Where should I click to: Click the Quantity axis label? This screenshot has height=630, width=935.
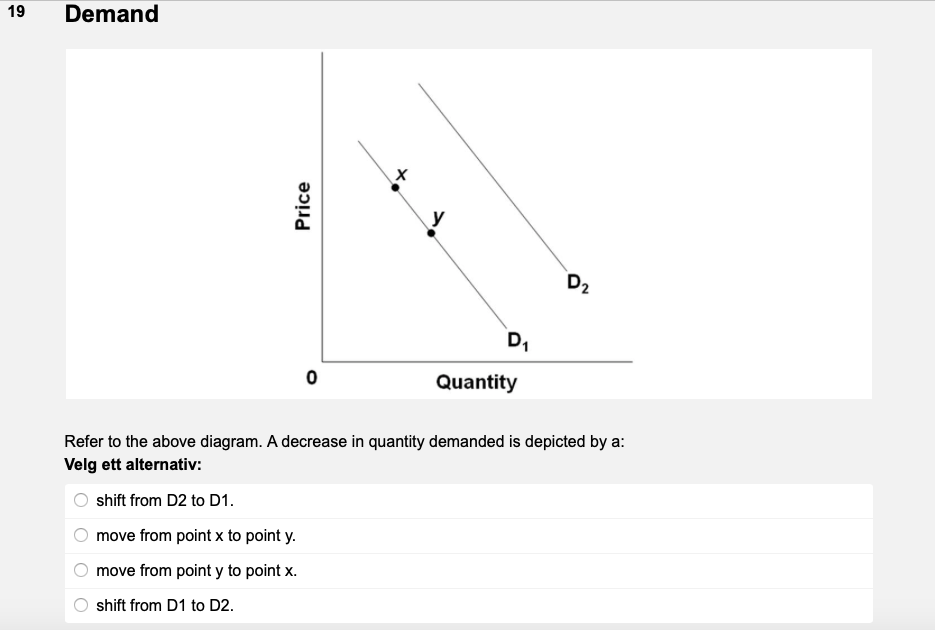tap(476, 382)
